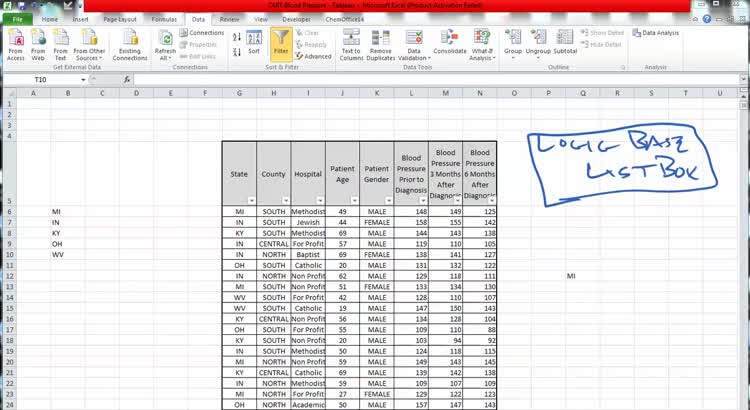Switch to the Review tab

tap(229, 20)
